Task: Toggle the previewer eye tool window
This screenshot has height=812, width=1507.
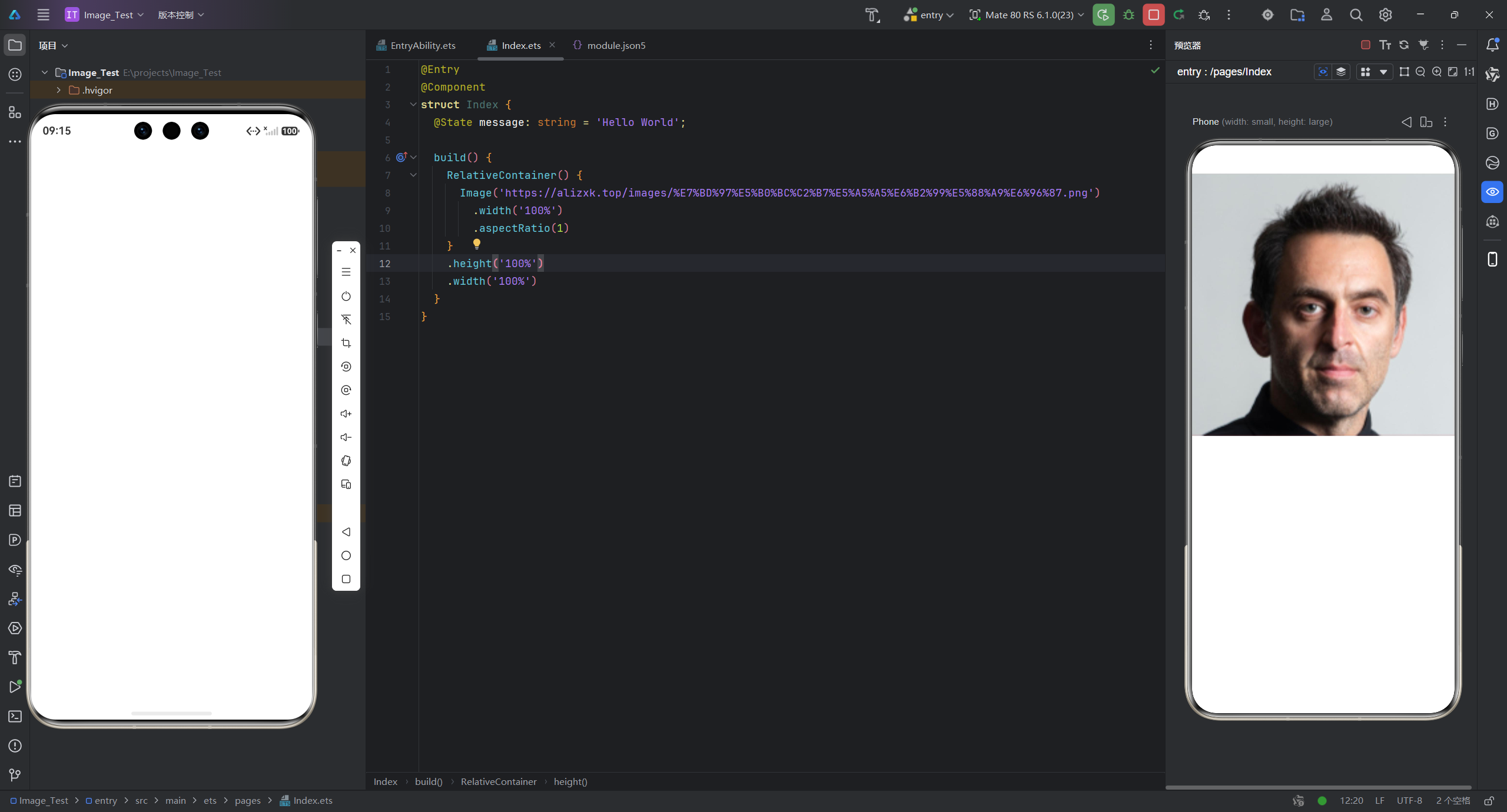Action: [1492, 192]
